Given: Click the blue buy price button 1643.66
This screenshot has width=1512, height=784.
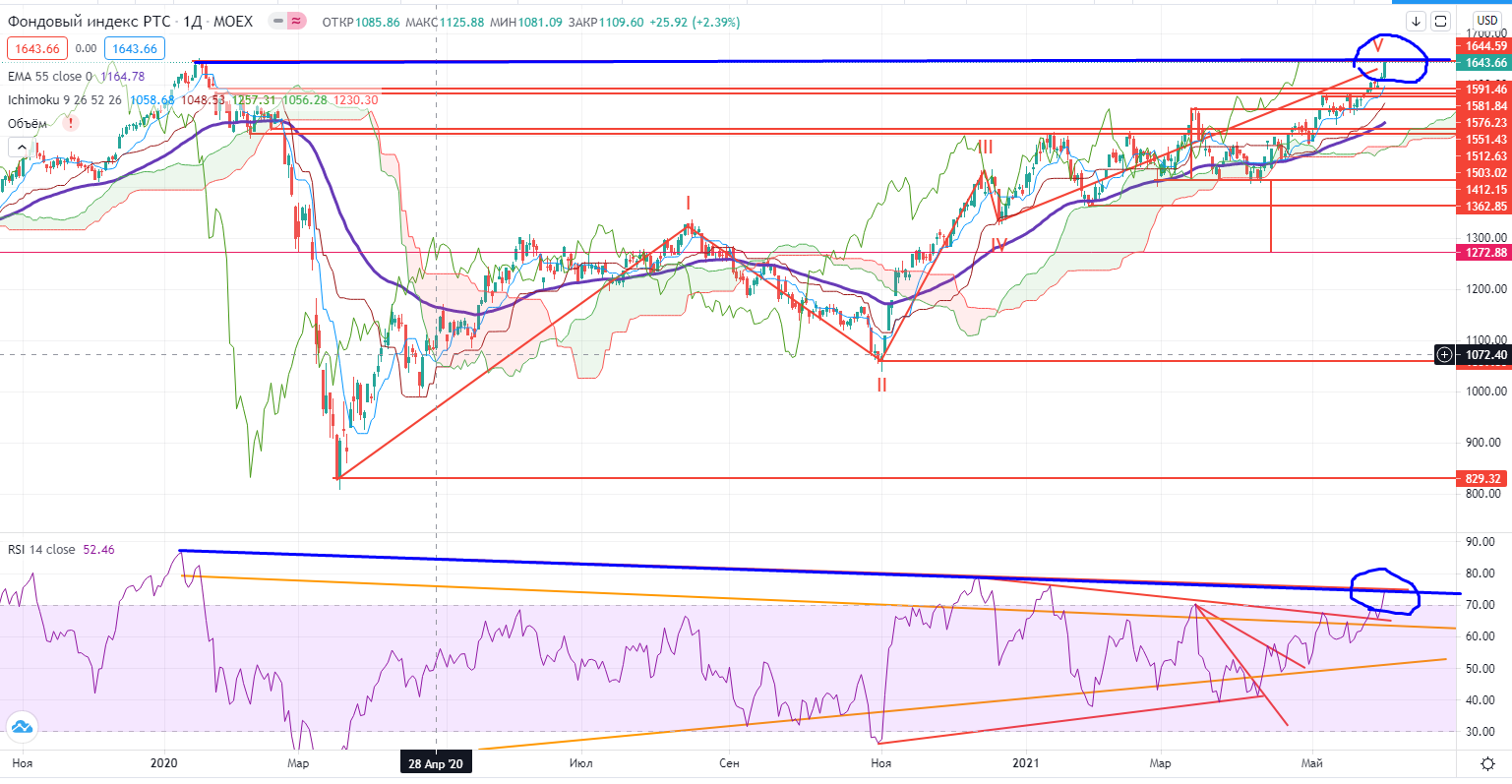Looking at the screenshot, I should click(135, 48).
